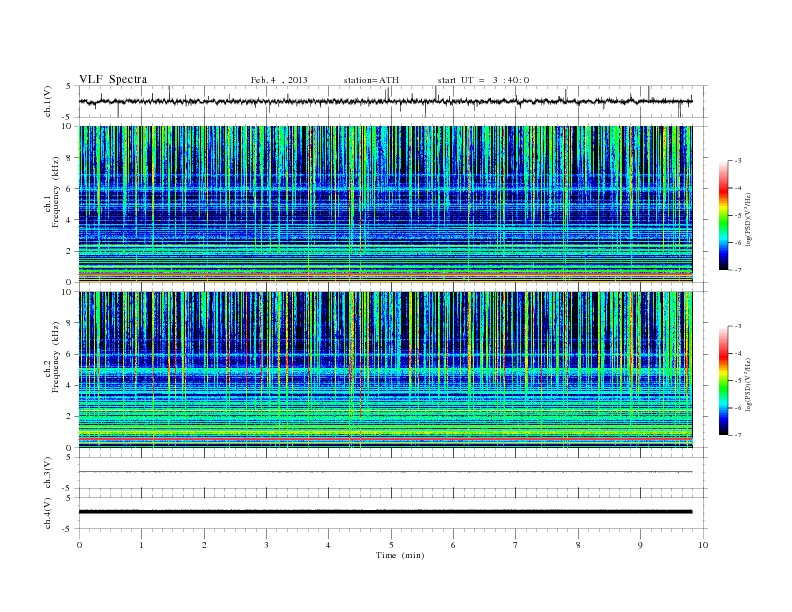
Task: Select the 'ch.3(V)' axis label
Action: point(48,473)
